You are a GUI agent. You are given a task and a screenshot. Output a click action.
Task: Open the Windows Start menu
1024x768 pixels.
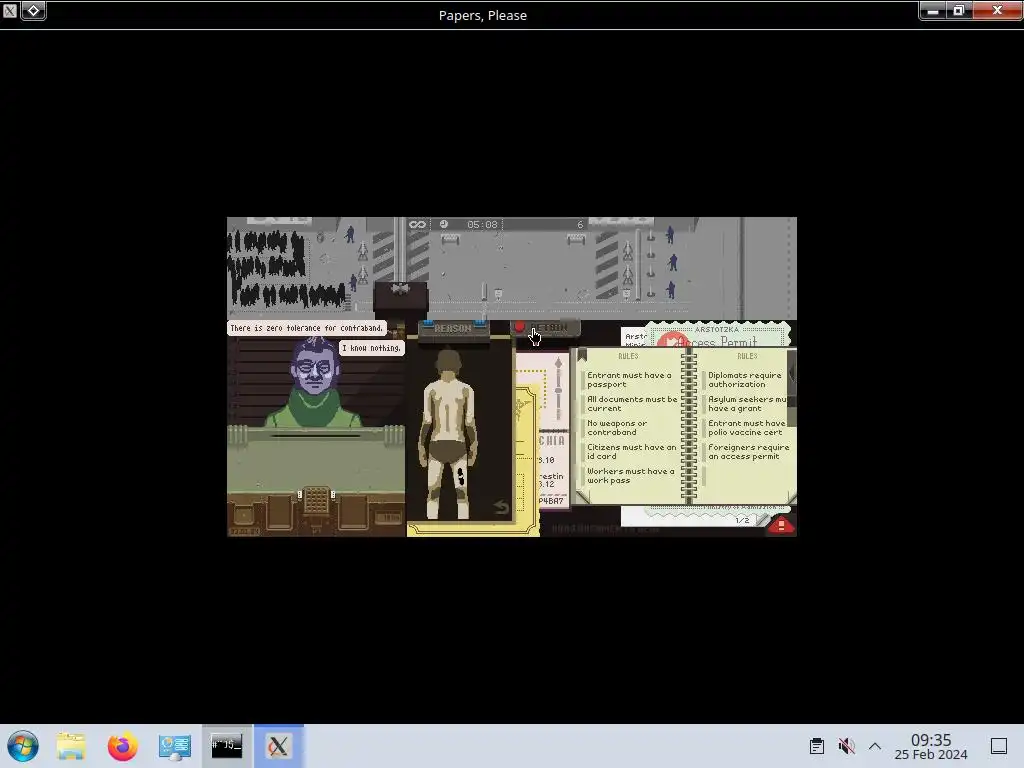click(x=23, y=746)
